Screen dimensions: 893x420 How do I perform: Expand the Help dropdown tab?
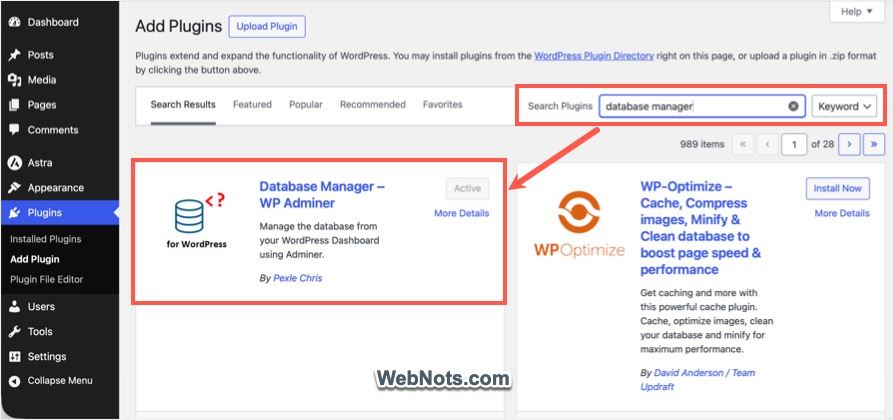[x=857, y=11]
